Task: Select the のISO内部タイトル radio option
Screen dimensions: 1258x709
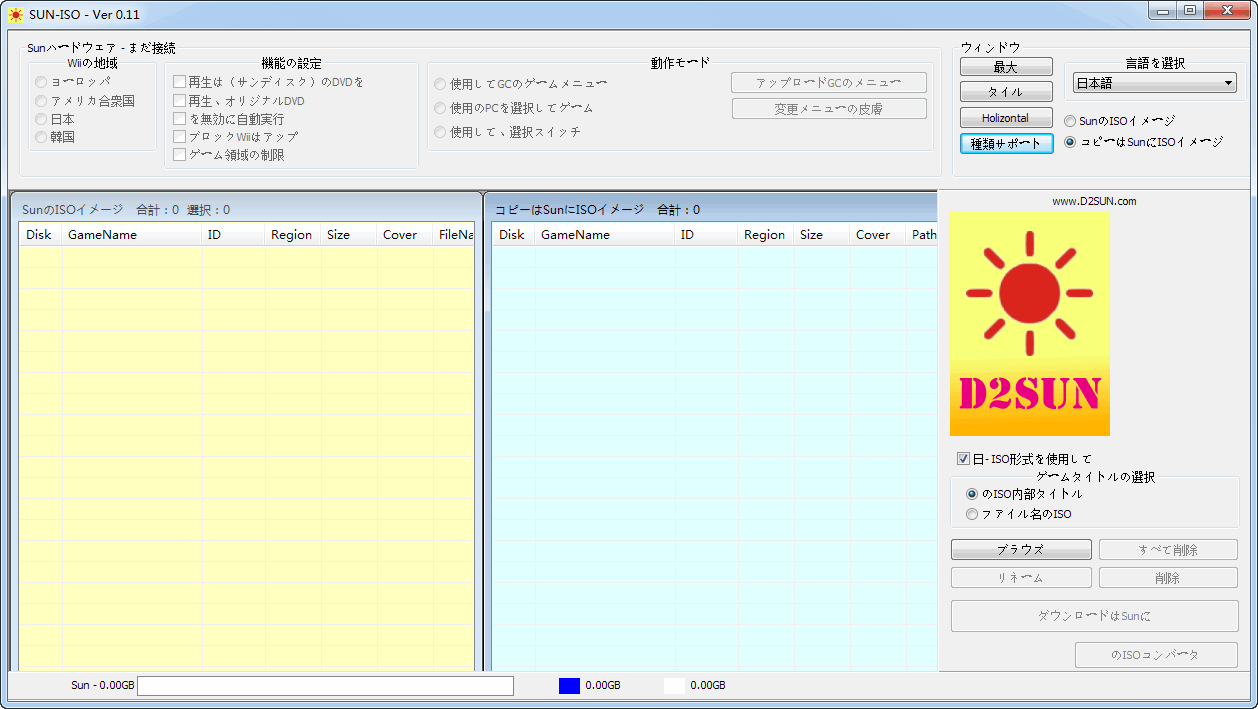Action: coord(972,494)
